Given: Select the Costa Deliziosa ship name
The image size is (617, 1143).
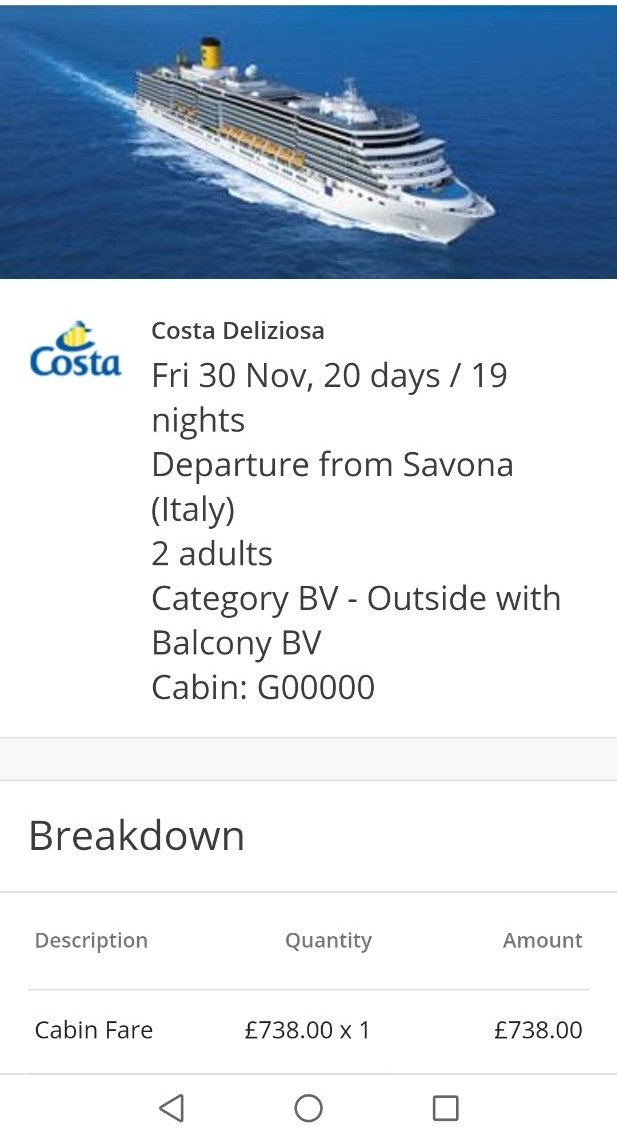Looking at the screenshot, I should 238,331.
